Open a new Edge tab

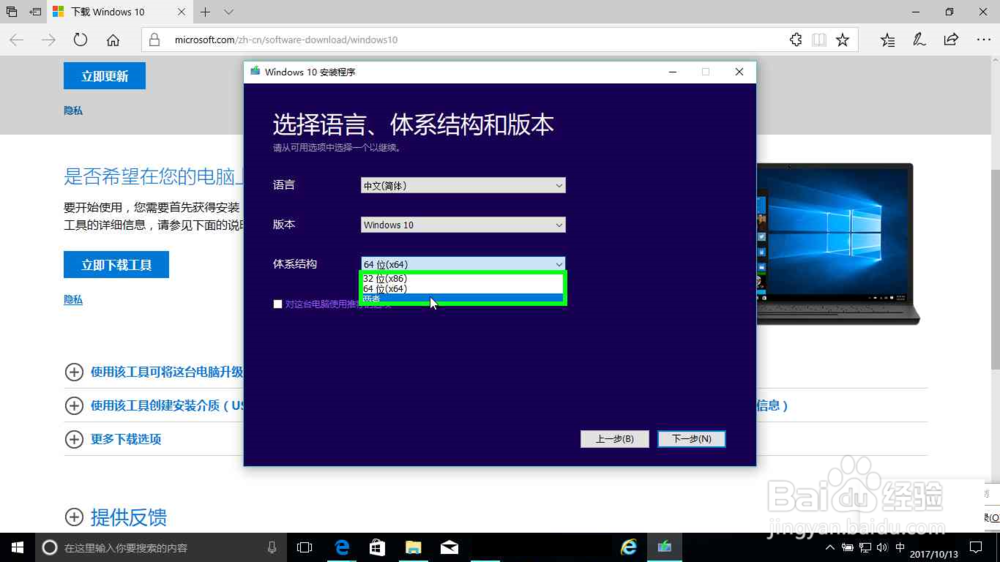point(205,12)
